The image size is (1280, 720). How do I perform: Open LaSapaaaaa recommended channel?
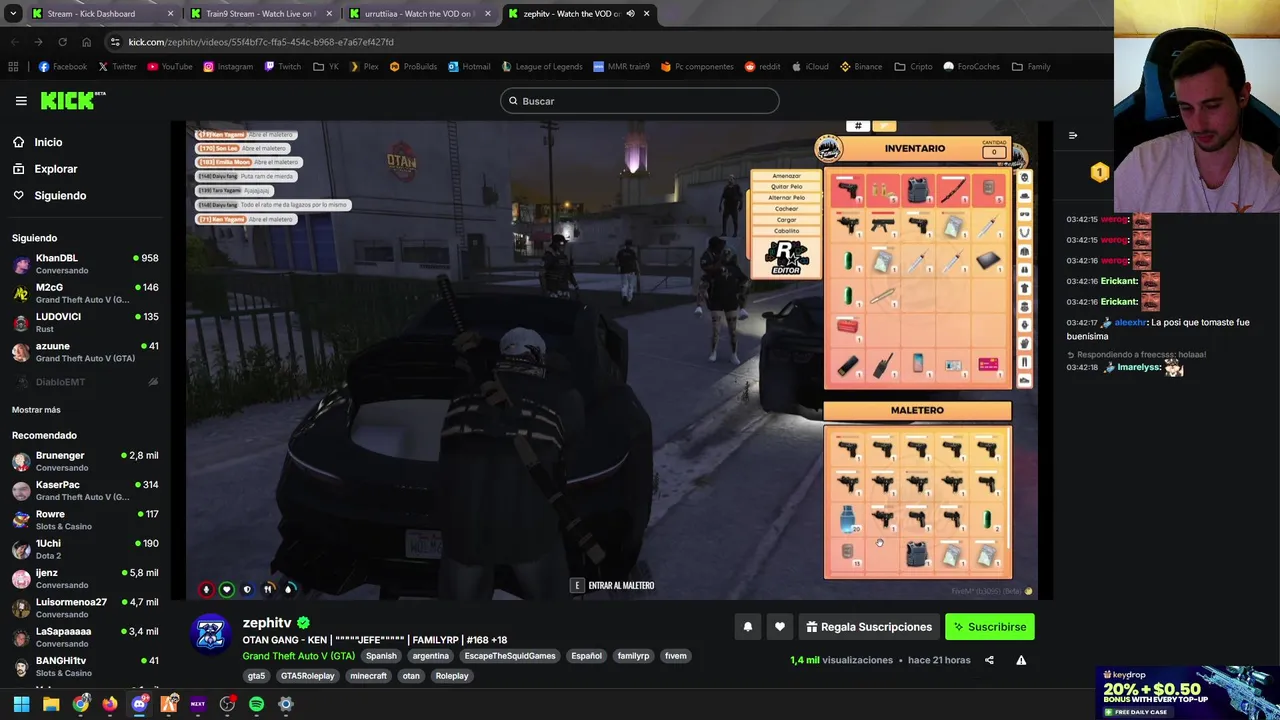click(x=85, y=637)
